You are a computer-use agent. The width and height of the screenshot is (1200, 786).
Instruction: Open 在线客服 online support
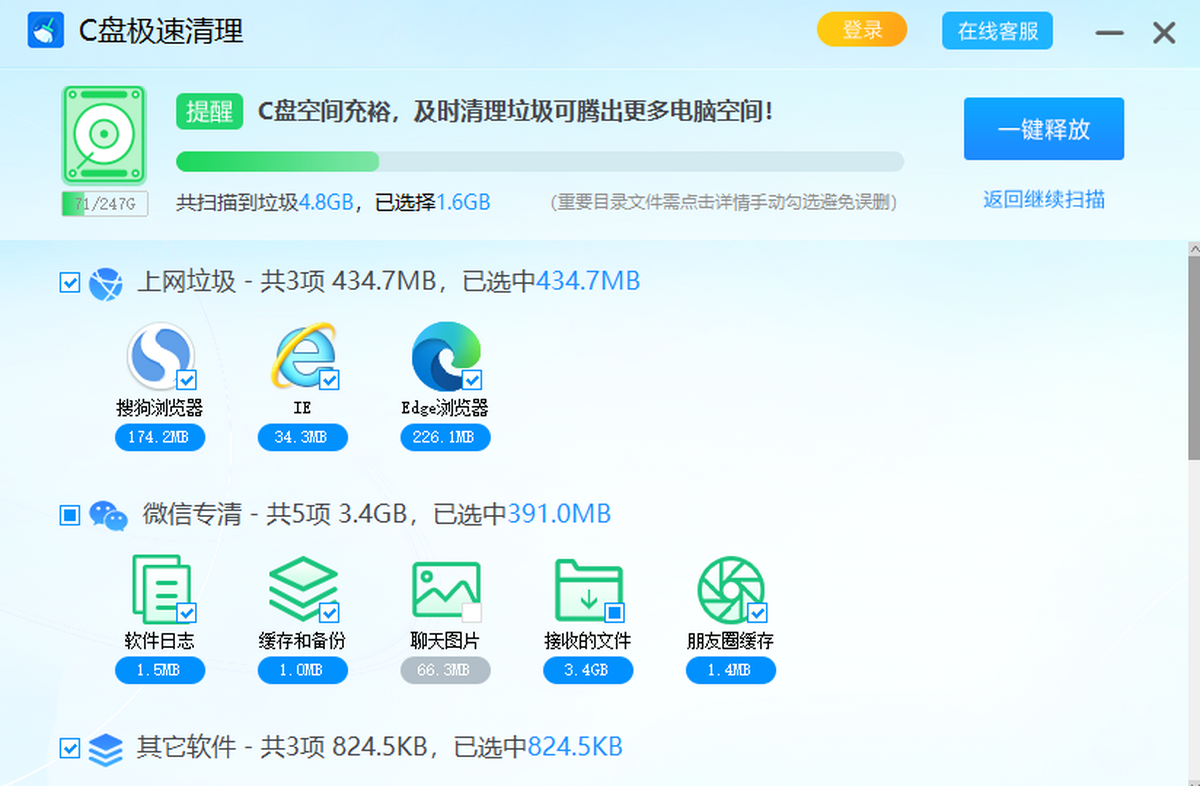coord(997,31)
